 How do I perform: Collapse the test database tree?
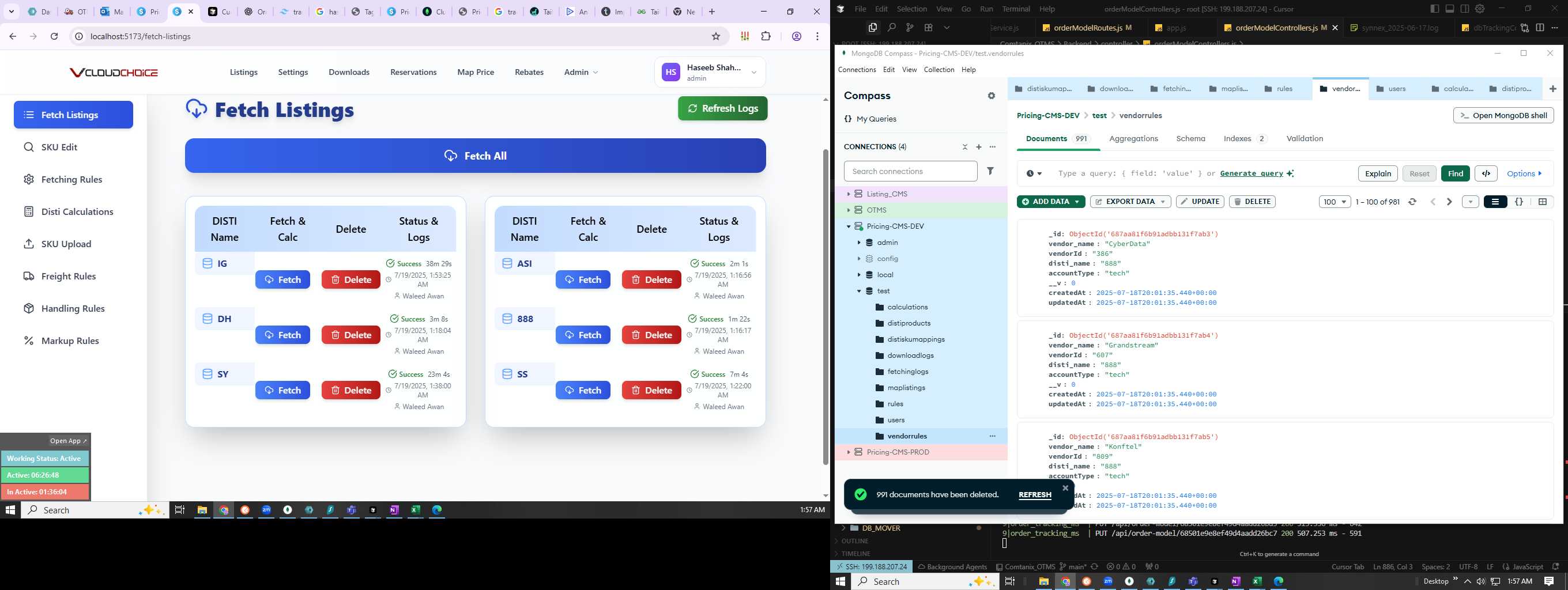point(859,292)
